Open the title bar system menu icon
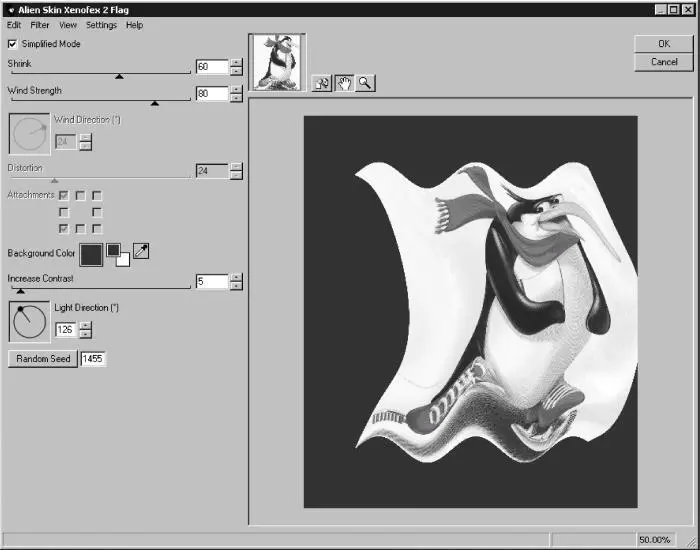The height and width of the screenshot is (550, 700). [x=11, y=10]
